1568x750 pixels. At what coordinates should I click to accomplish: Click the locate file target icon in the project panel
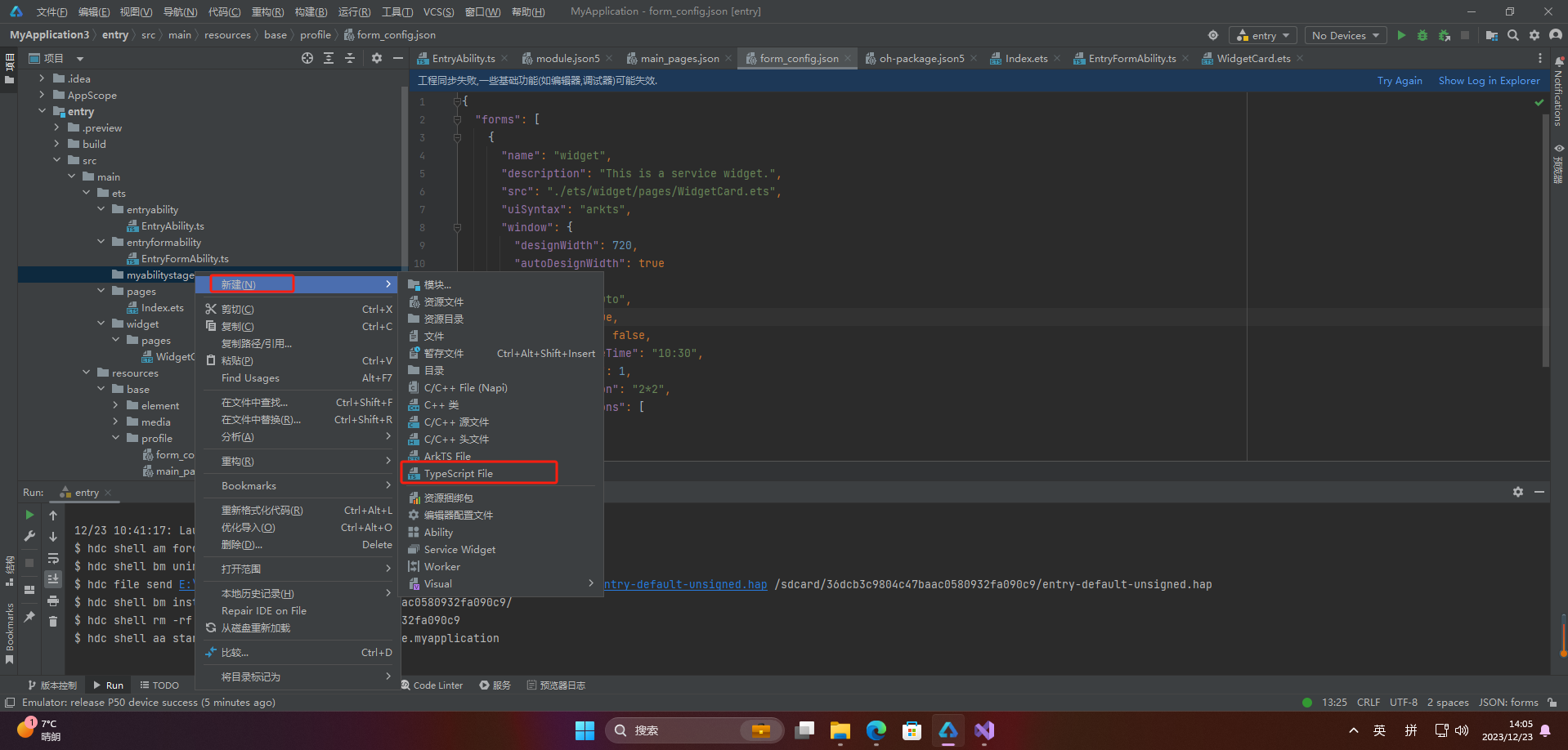pyautogui.click(x=307, y=58)
